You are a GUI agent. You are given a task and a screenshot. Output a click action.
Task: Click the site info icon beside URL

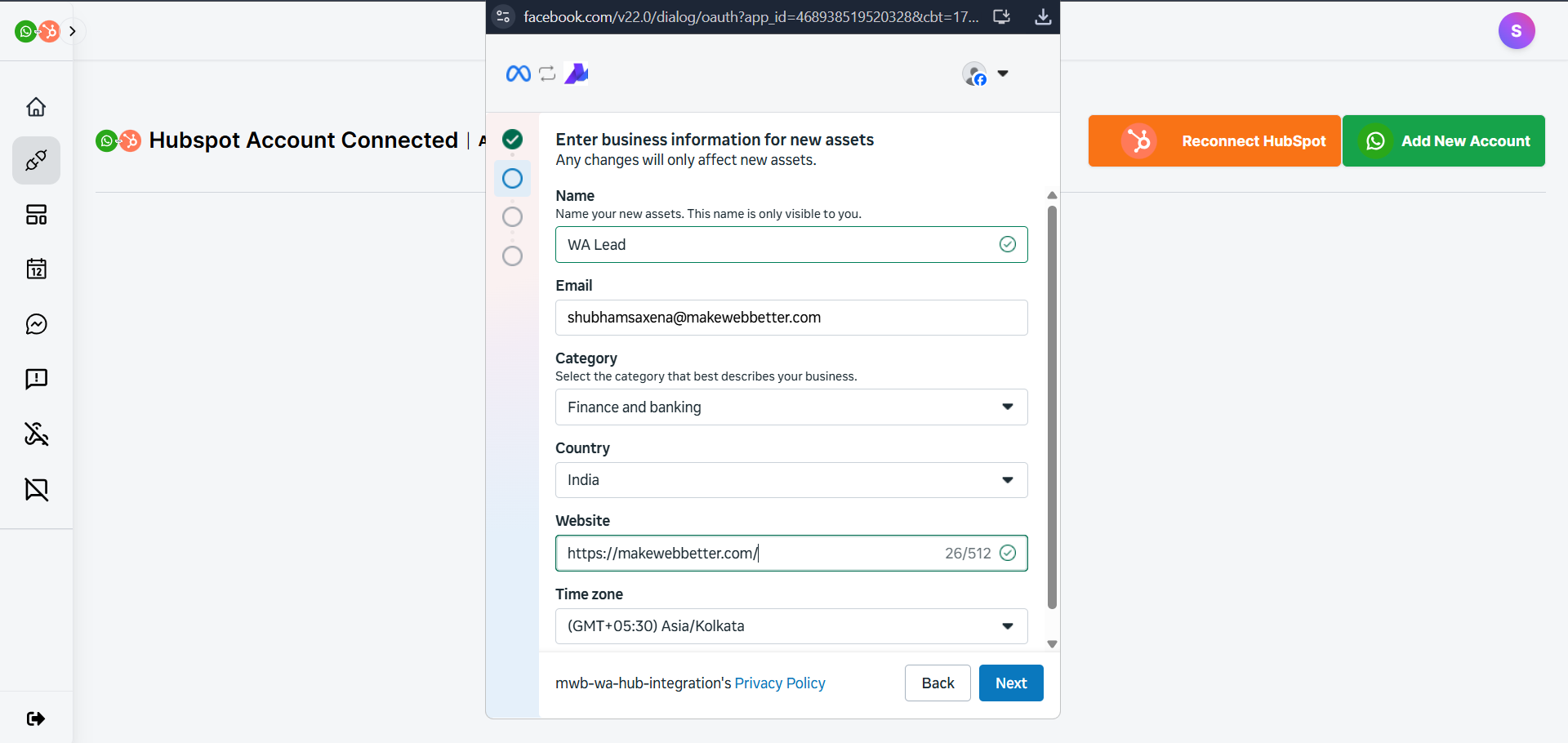point(503,17)
